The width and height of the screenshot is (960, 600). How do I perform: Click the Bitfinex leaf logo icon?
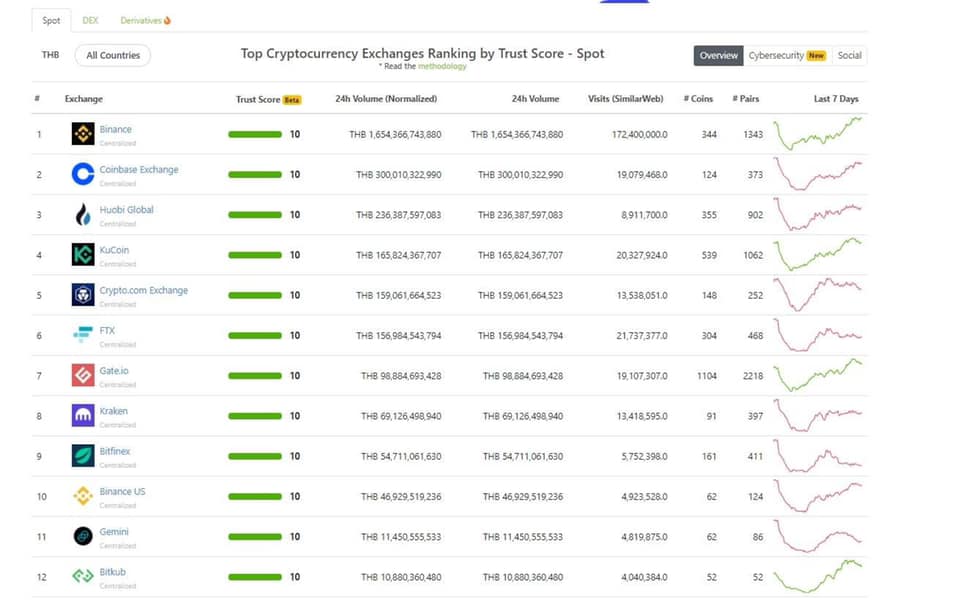[x=83, y=456]
